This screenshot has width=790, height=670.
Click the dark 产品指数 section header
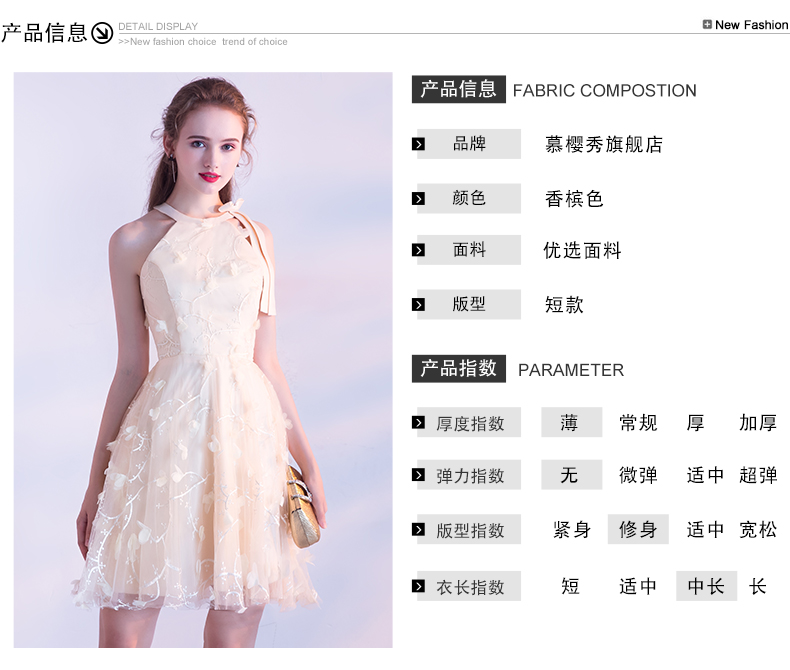(x=458, y=369)
